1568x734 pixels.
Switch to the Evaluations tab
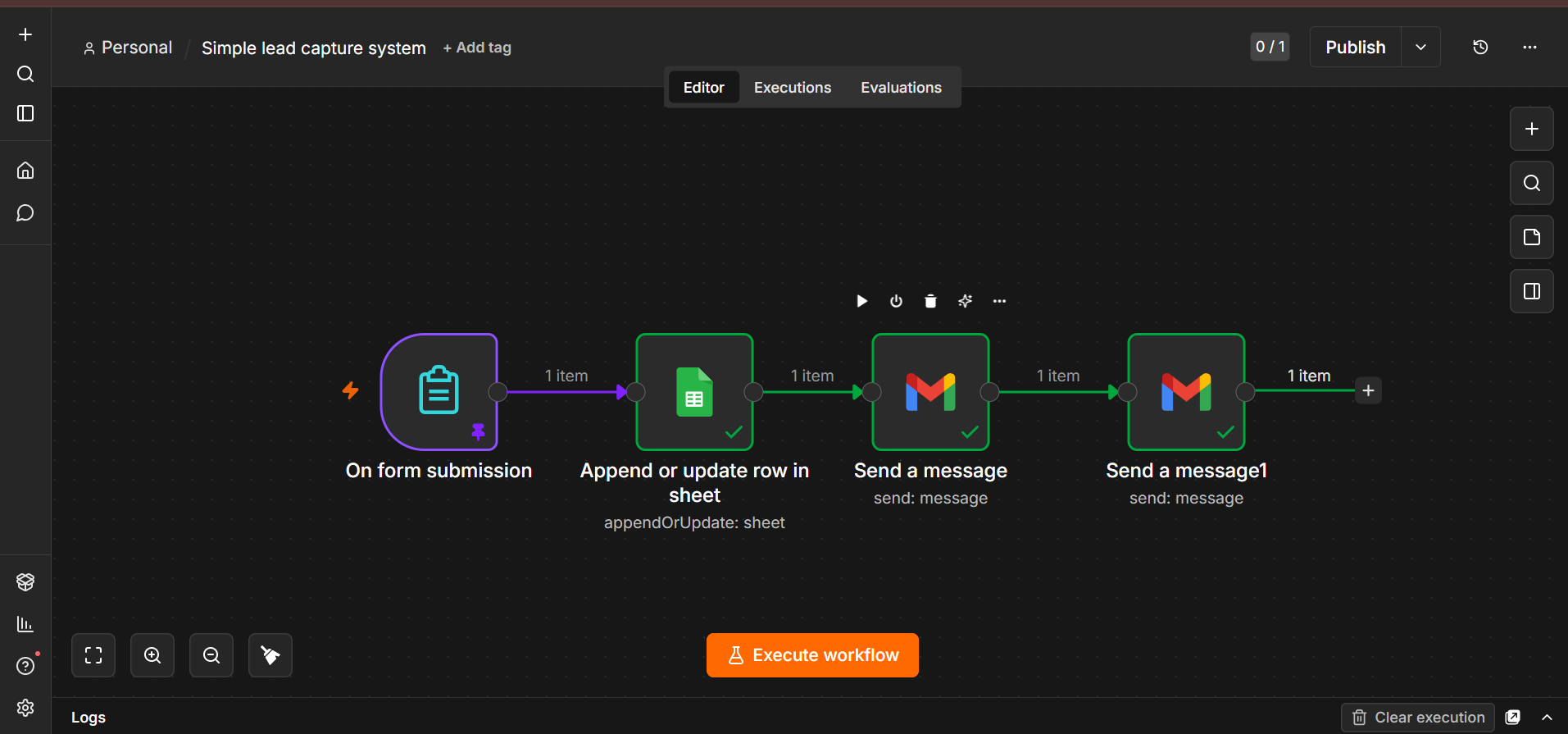pos(901,87)
